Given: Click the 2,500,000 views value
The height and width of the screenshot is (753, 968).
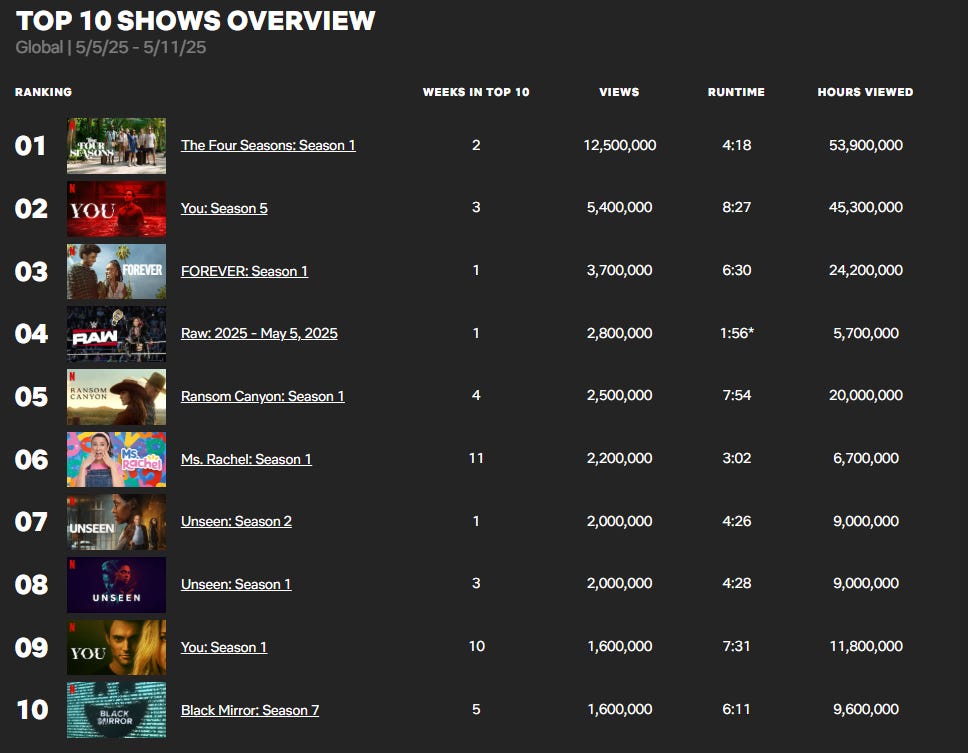Looking at the screenshot, I should tap(619, 395).
